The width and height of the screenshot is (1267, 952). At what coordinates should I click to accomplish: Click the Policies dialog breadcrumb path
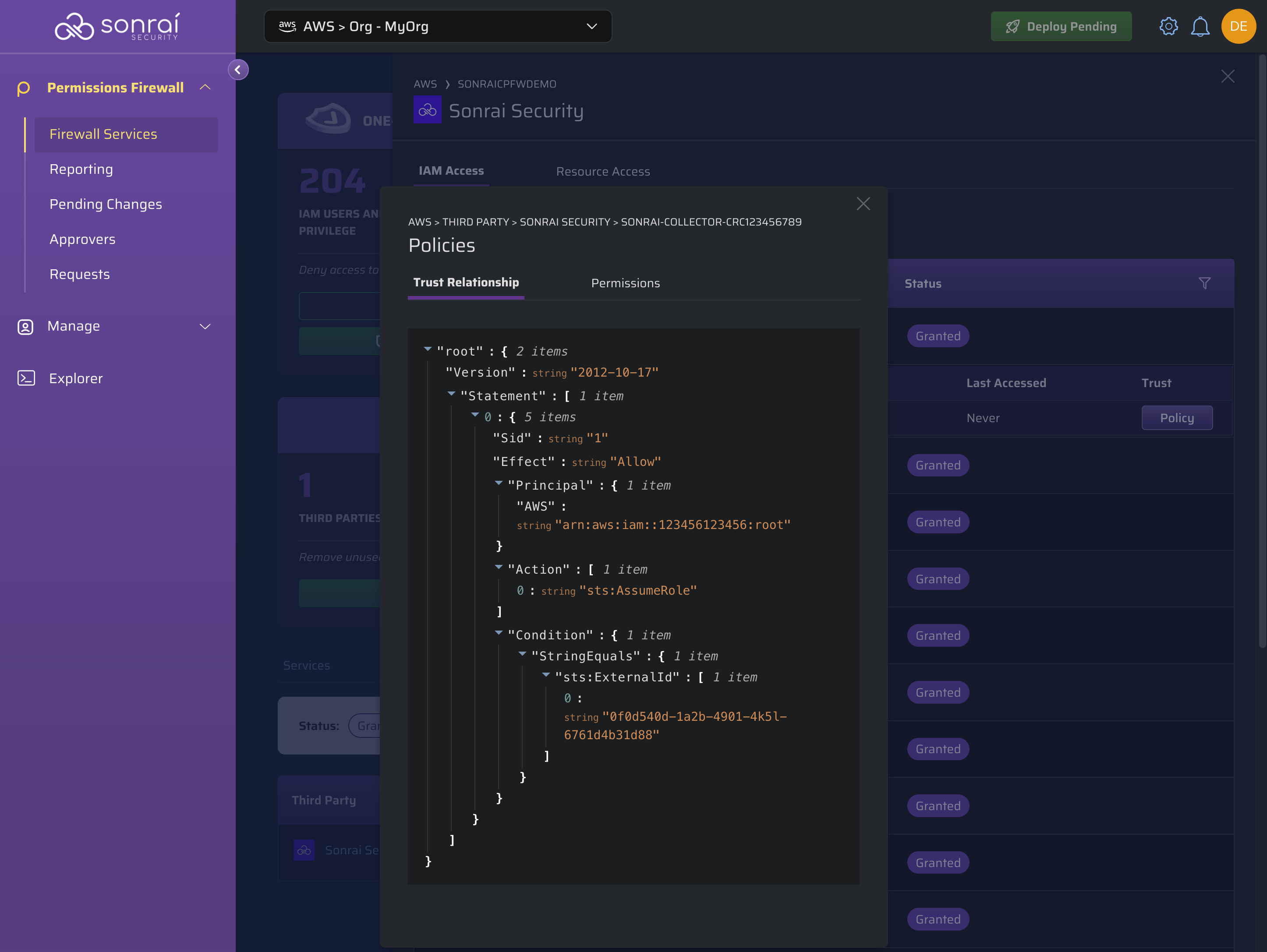(605, 222)
